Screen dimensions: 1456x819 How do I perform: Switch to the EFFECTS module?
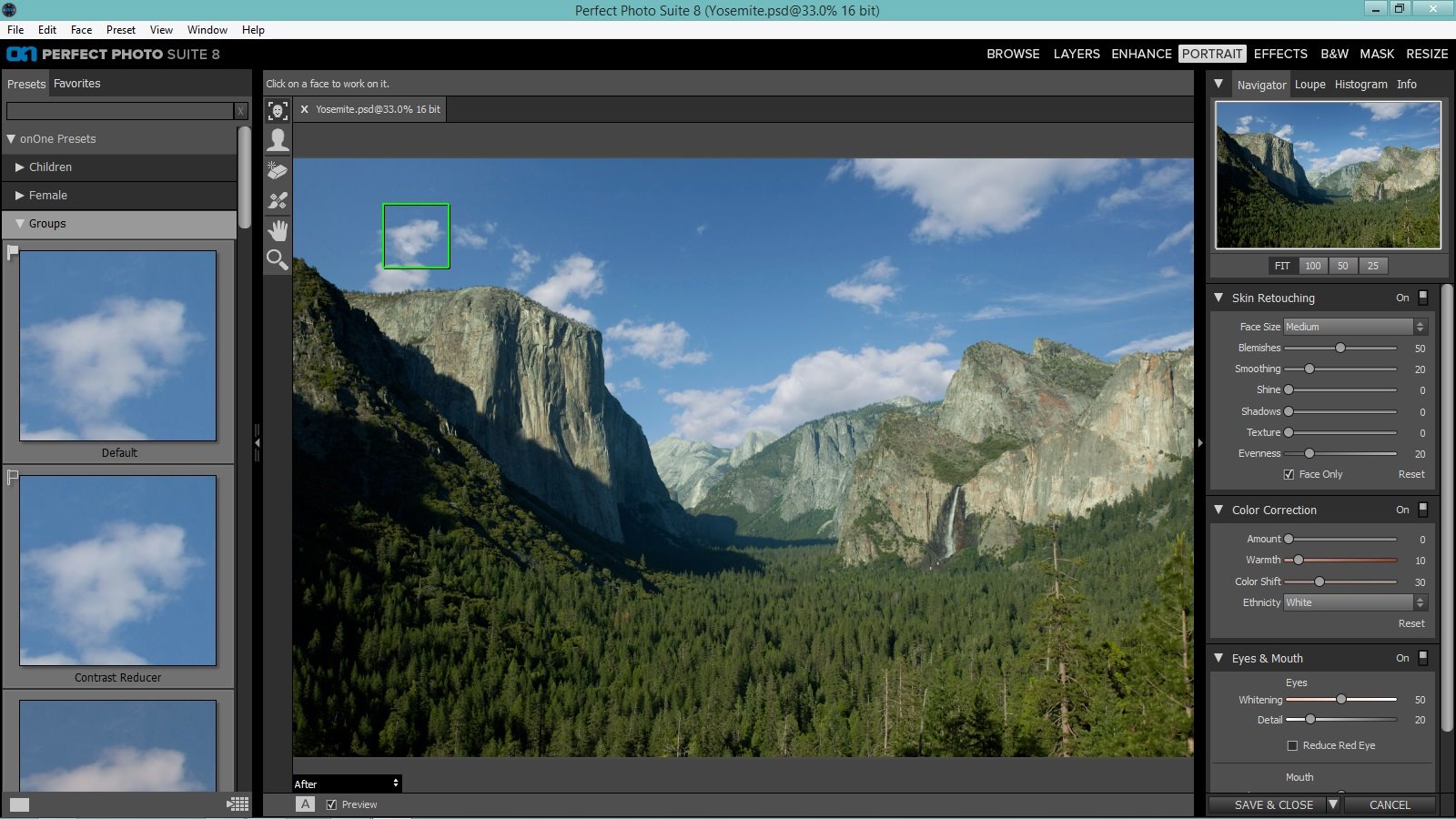pyautogui.click(x=1280, y=54)
